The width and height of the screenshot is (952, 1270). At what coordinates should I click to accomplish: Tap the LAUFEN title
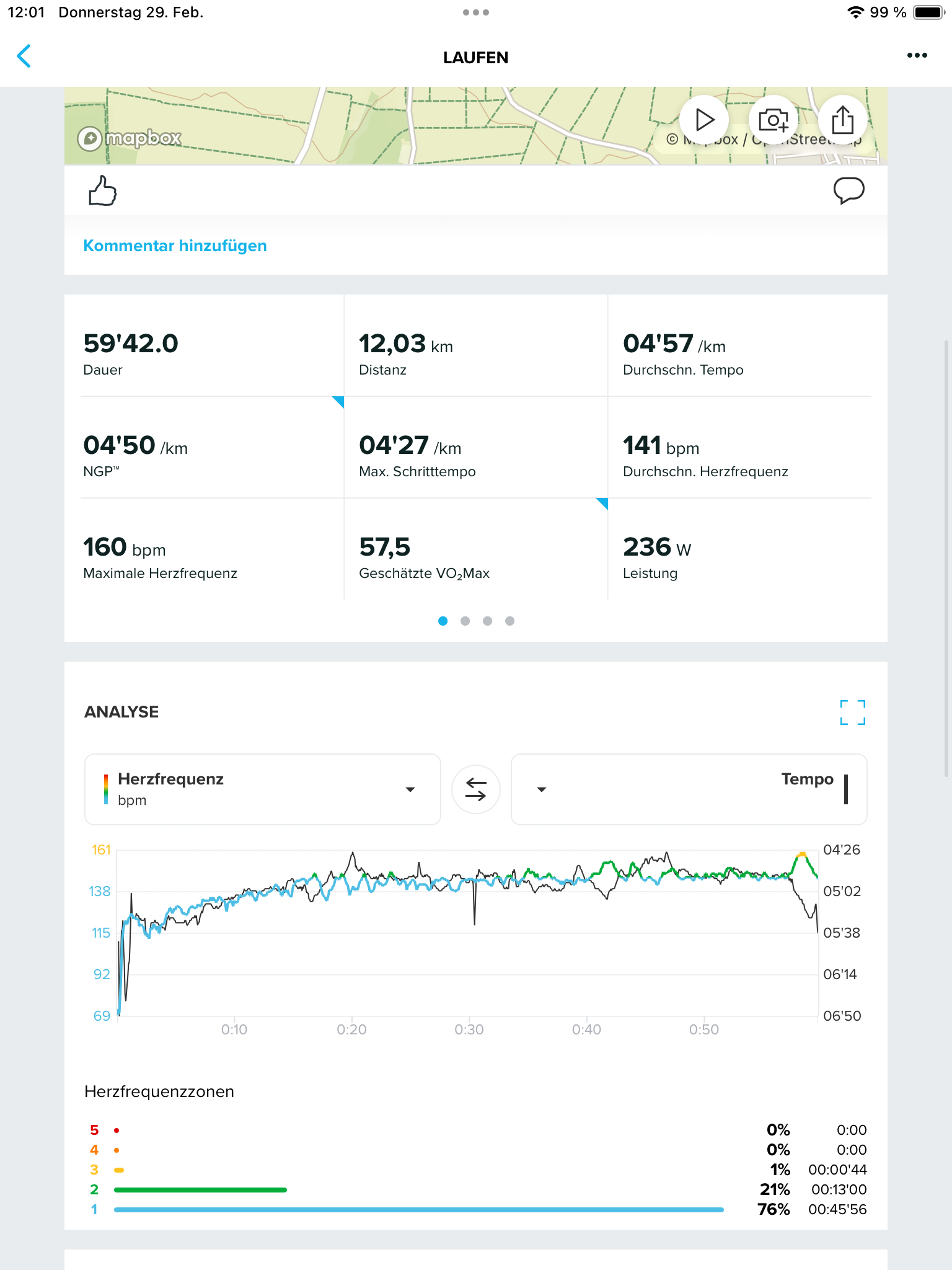[x=475, y=58]
